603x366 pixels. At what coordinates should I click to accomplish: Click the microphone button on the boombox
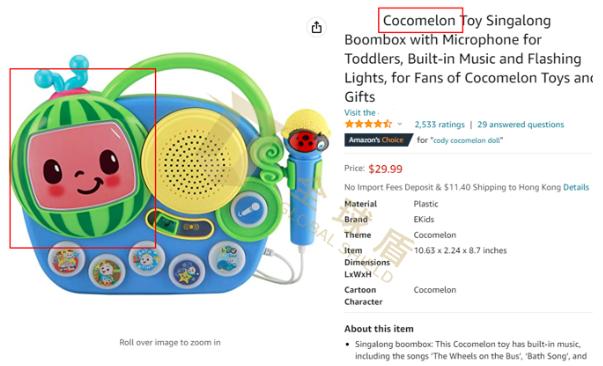click(x=249, y=210)
